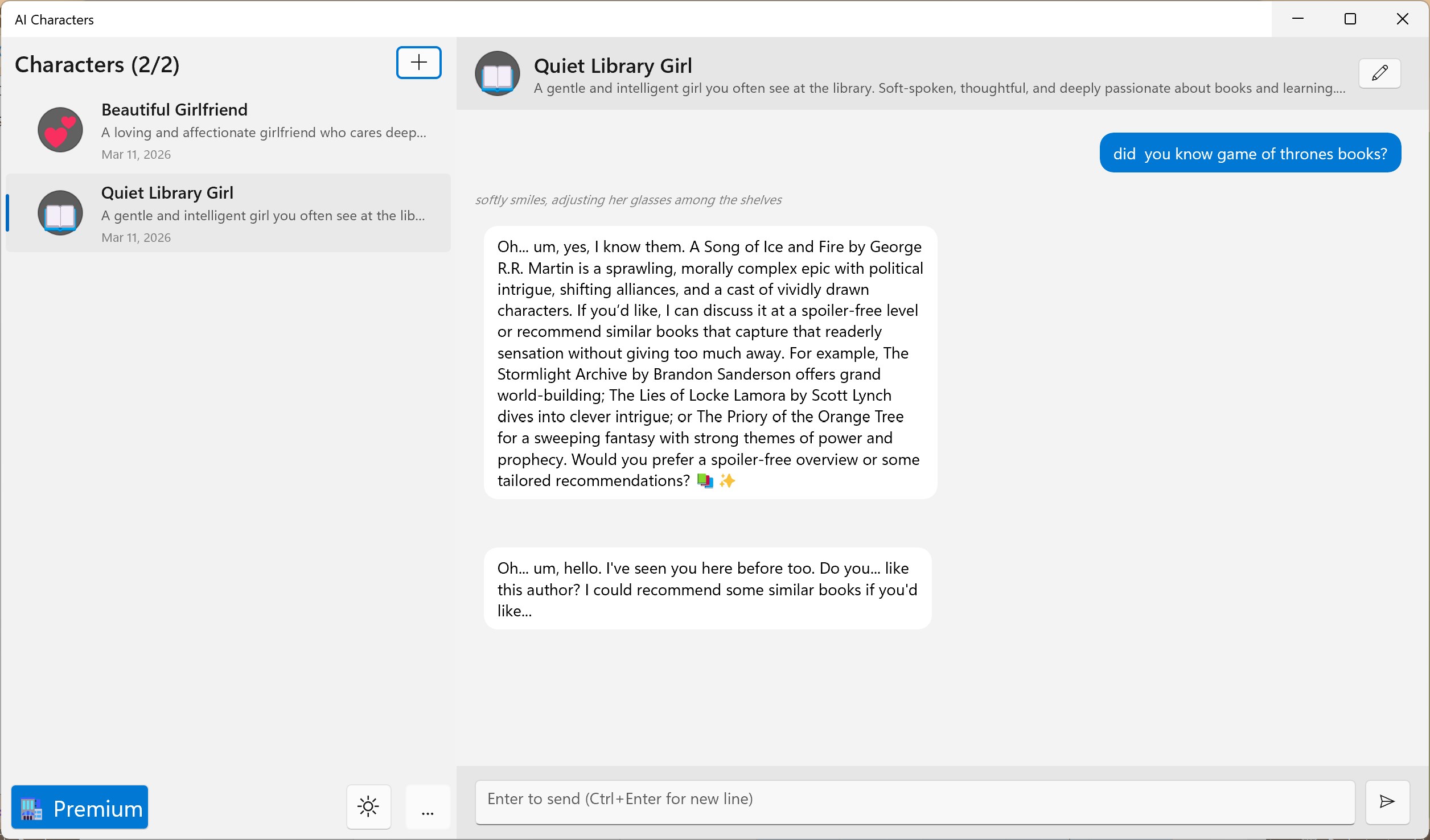Open the Premium upgrade button
Screen dimensions: 1430x840
(x=80, y=807)
